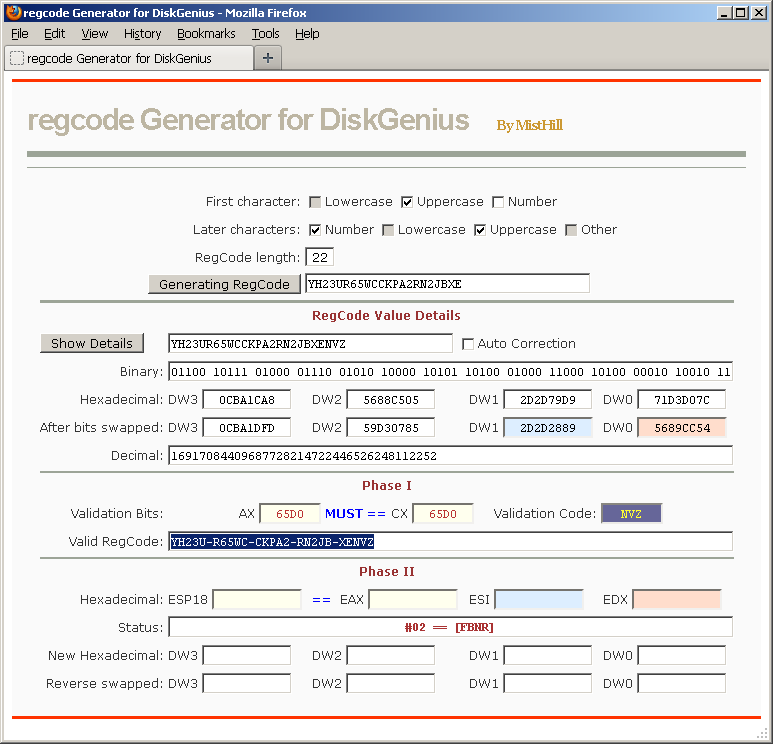The height and width of the screenshot is (744, 773).
Task: Focus New Hexadecimal DW3 field
Action: [246, 656]
